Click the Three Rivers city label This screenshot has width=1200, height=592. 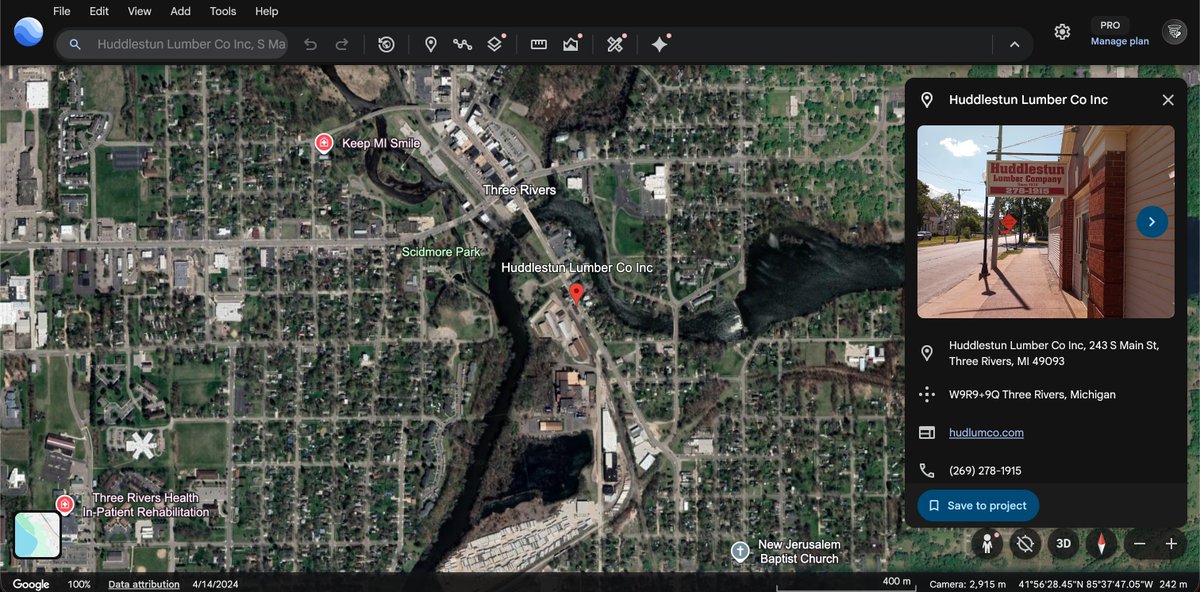pos(520,190)
